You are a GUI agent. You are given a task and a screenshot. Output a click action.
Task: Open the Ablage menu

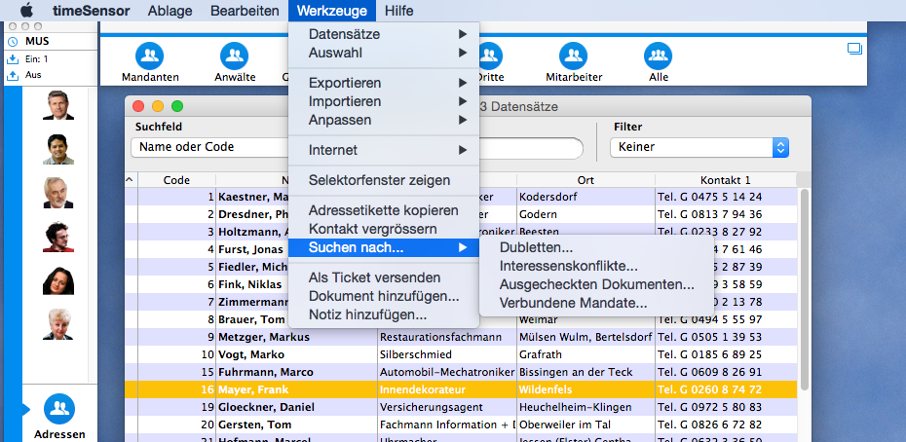170,10
